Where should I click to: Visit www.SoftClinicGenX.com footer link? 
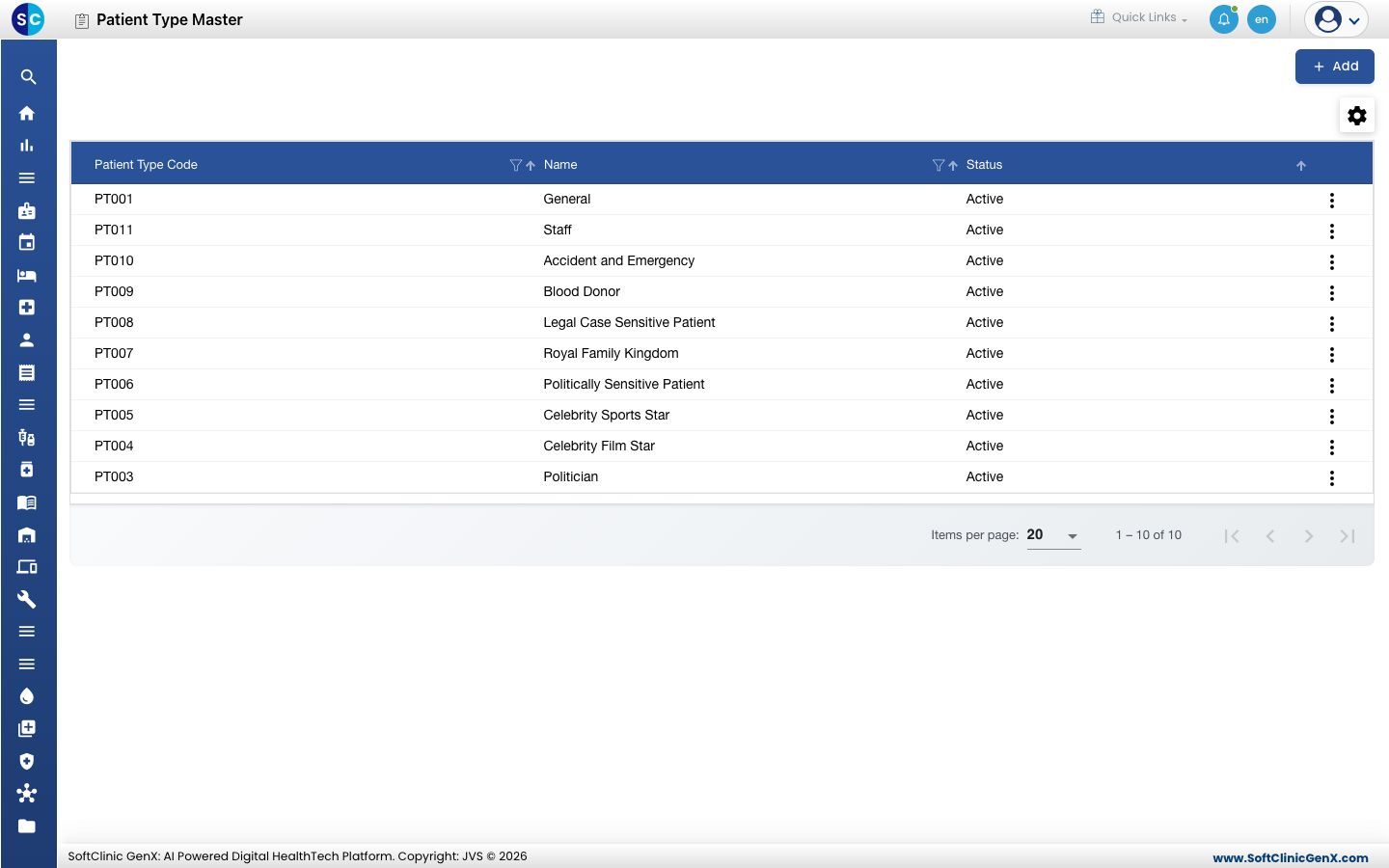[x=1291, y=857]
